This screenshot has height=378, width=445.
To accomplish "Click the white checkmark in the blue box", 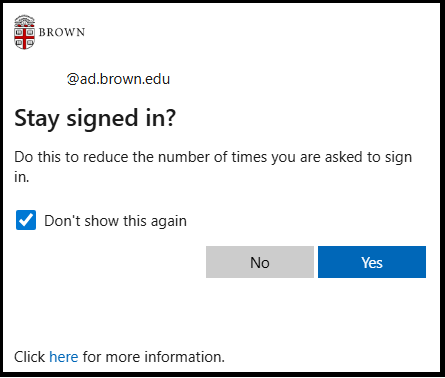I will [x=26, y=220].
